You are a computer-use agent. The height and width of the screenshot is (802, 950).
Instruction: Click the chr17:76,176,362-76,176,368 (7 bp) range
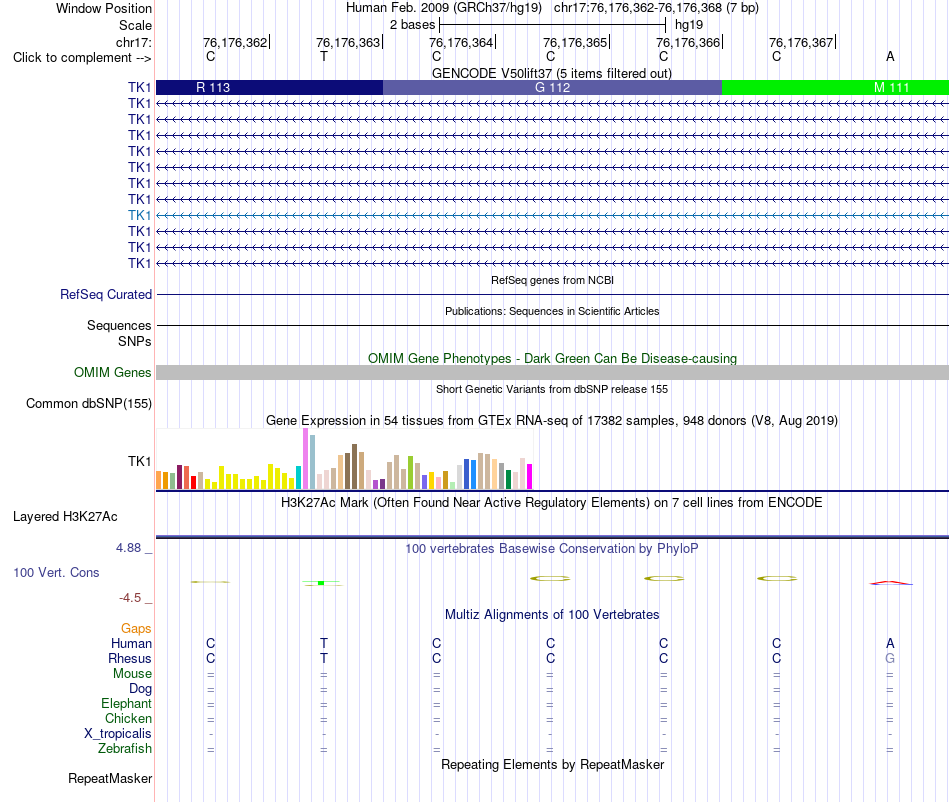tap(656, 8)
